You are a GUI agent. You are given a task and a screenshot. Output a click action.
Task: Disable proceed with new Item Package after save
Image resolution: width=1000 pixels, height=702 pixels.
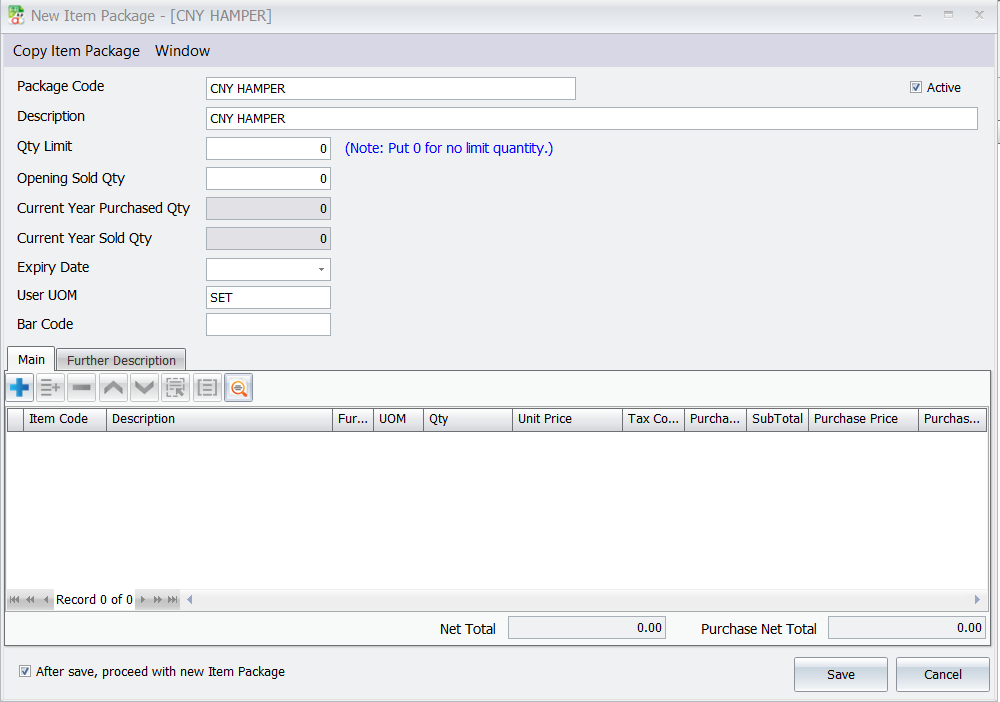tap(24, 671)
